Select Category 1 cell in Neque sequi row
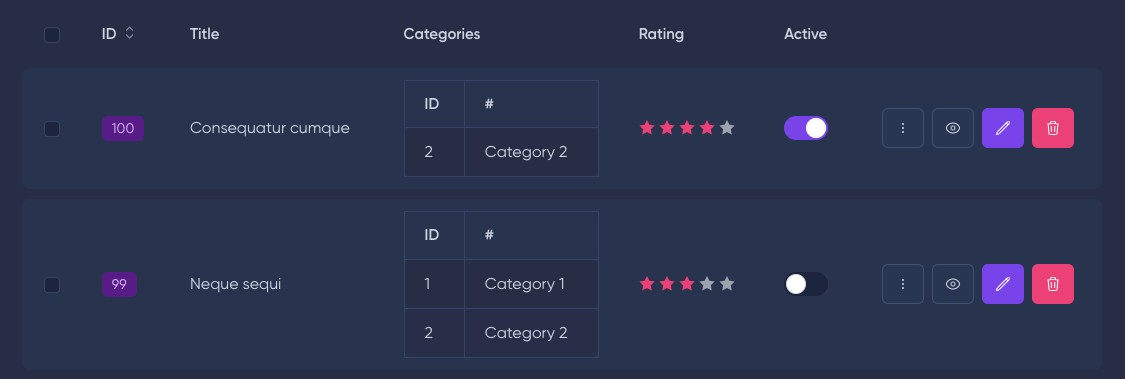 point(531,284)
